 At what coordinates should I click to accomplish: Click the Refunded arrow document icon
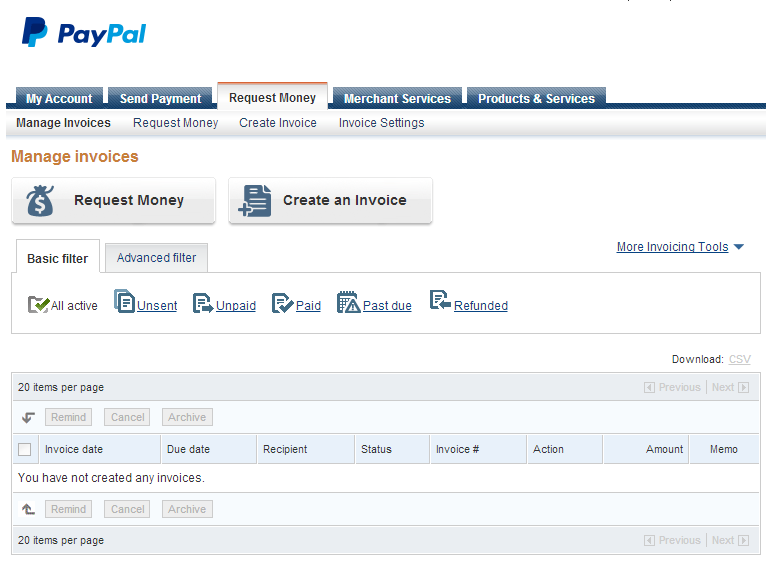[x=440, y=300]
